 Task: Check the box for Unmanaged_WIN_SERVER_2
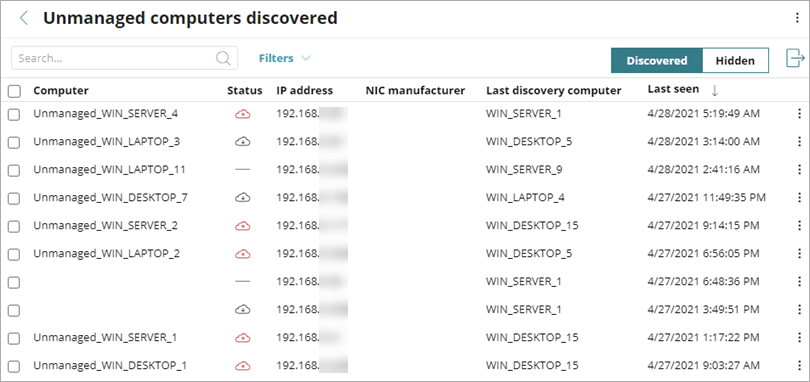[14, 226]
